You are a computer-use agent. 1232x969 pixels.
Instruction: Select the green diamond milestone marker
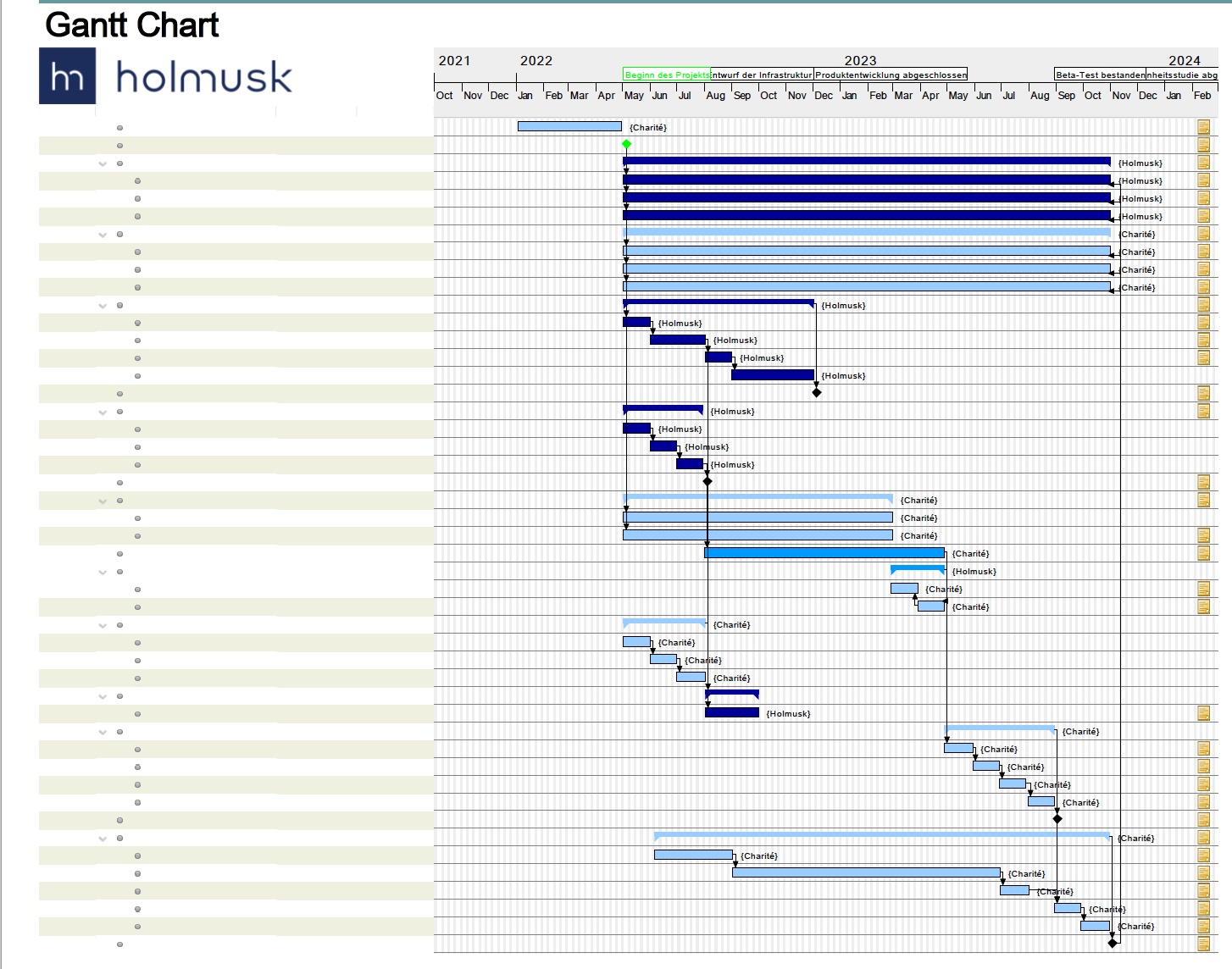(626, 145)
